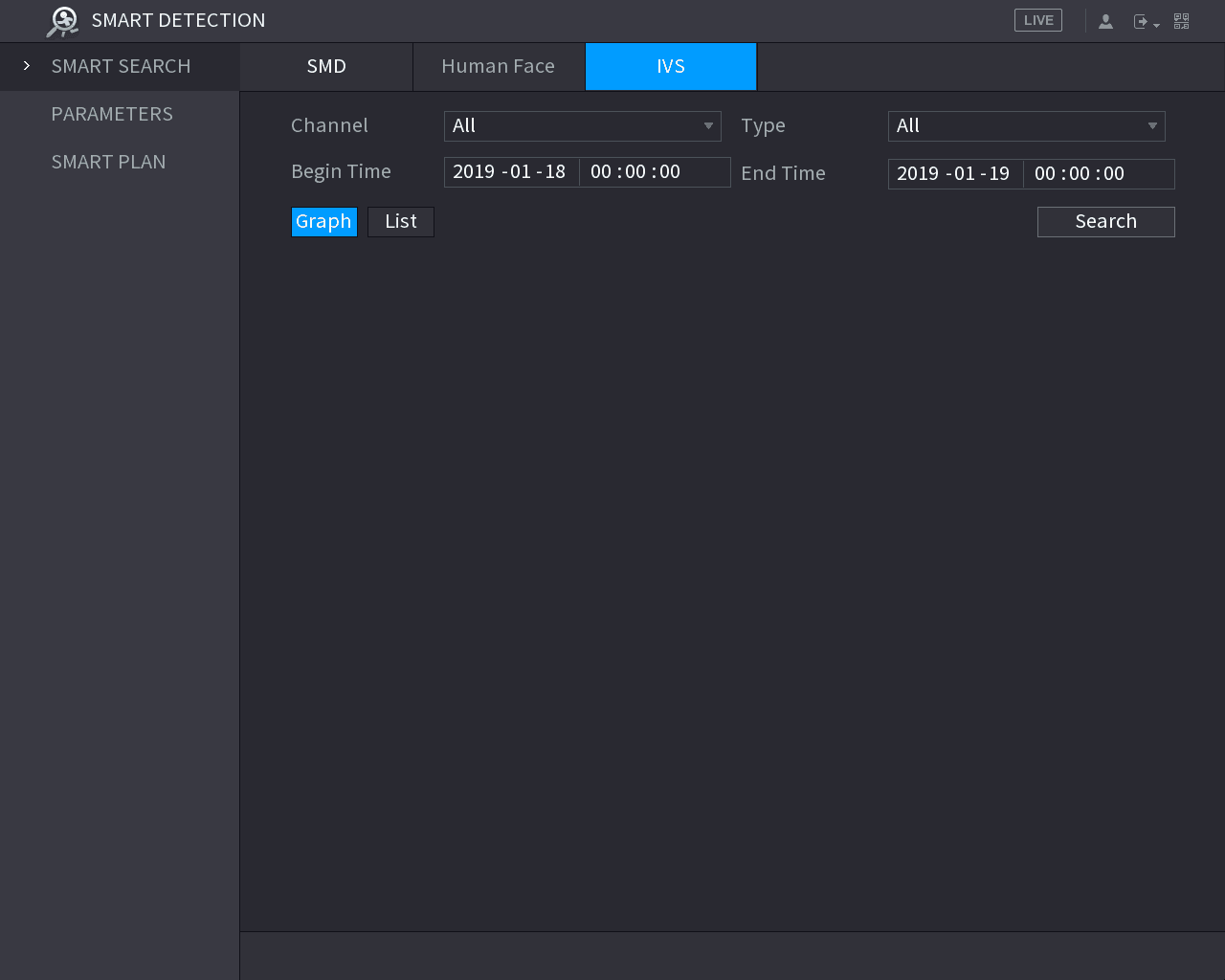
Task: Expand the Channel dropdown
Action: pos(583,126)
